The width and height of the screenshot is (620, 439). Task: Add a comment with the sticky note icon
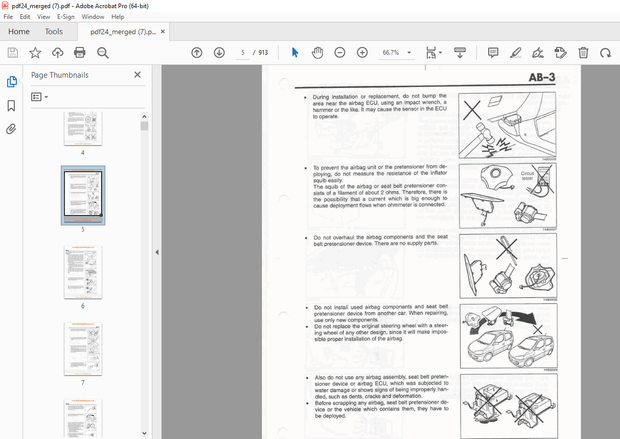(493, 52)
